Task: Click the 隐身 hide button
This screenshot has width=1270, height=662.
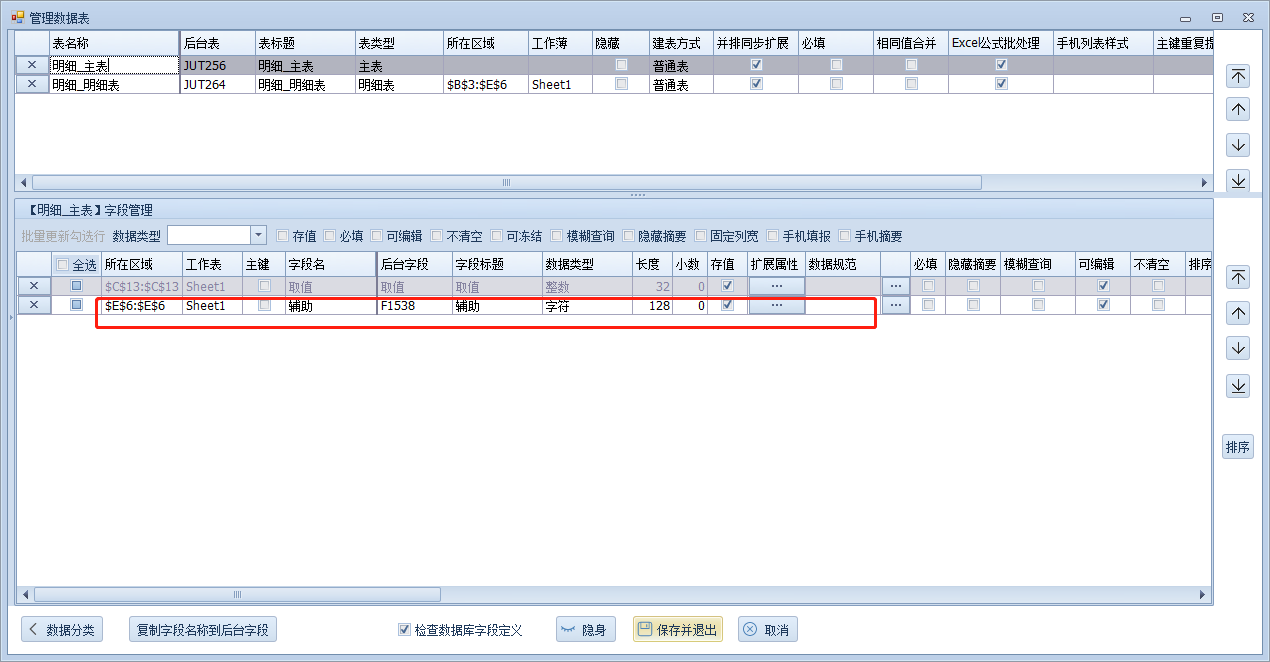Action: pyautogui.click(x=585, y=630)
